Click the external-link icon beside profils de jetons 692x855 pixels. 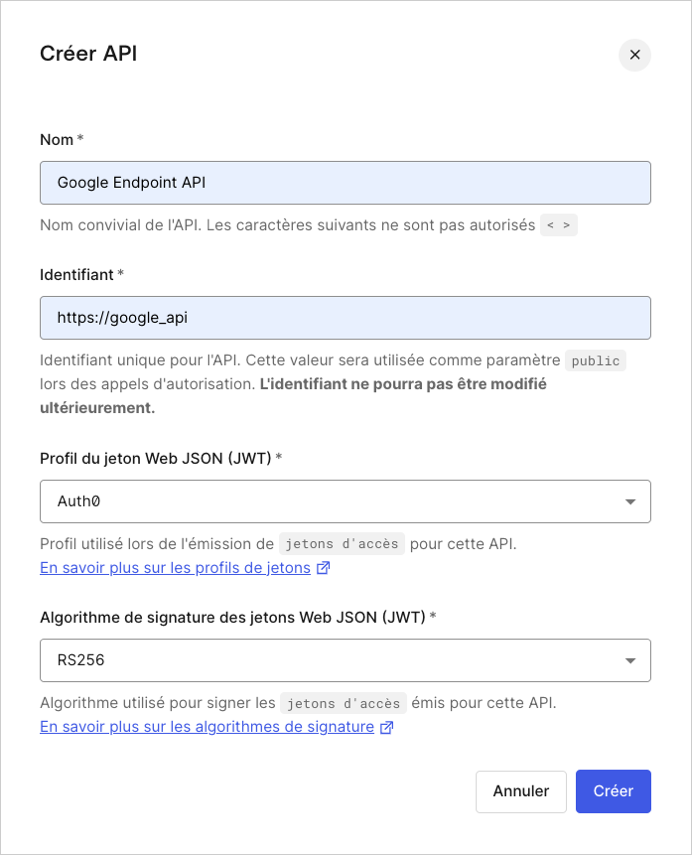pos(321,567)
